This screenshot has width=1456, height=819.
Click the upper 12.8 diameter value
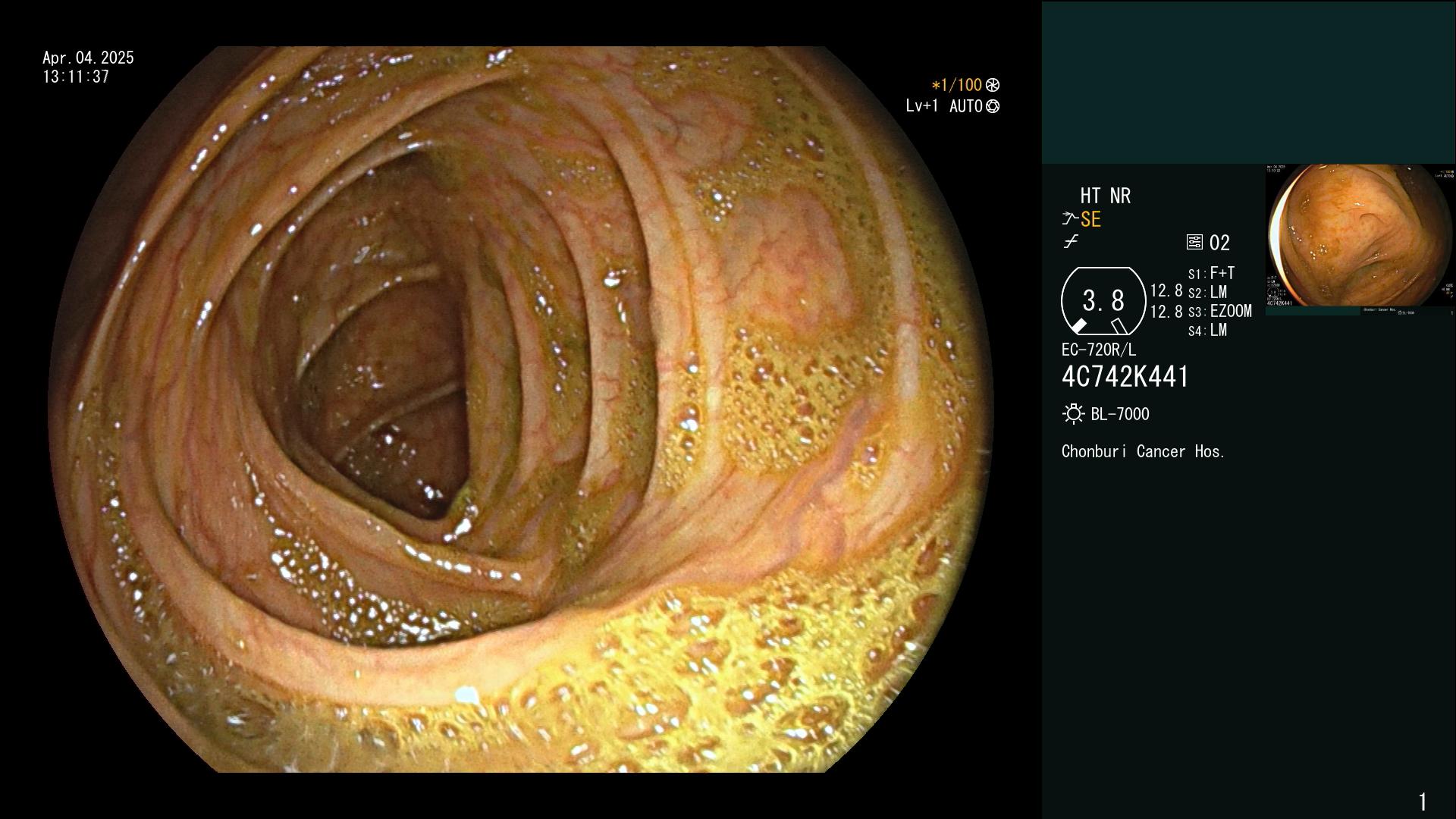(1166, 290)
